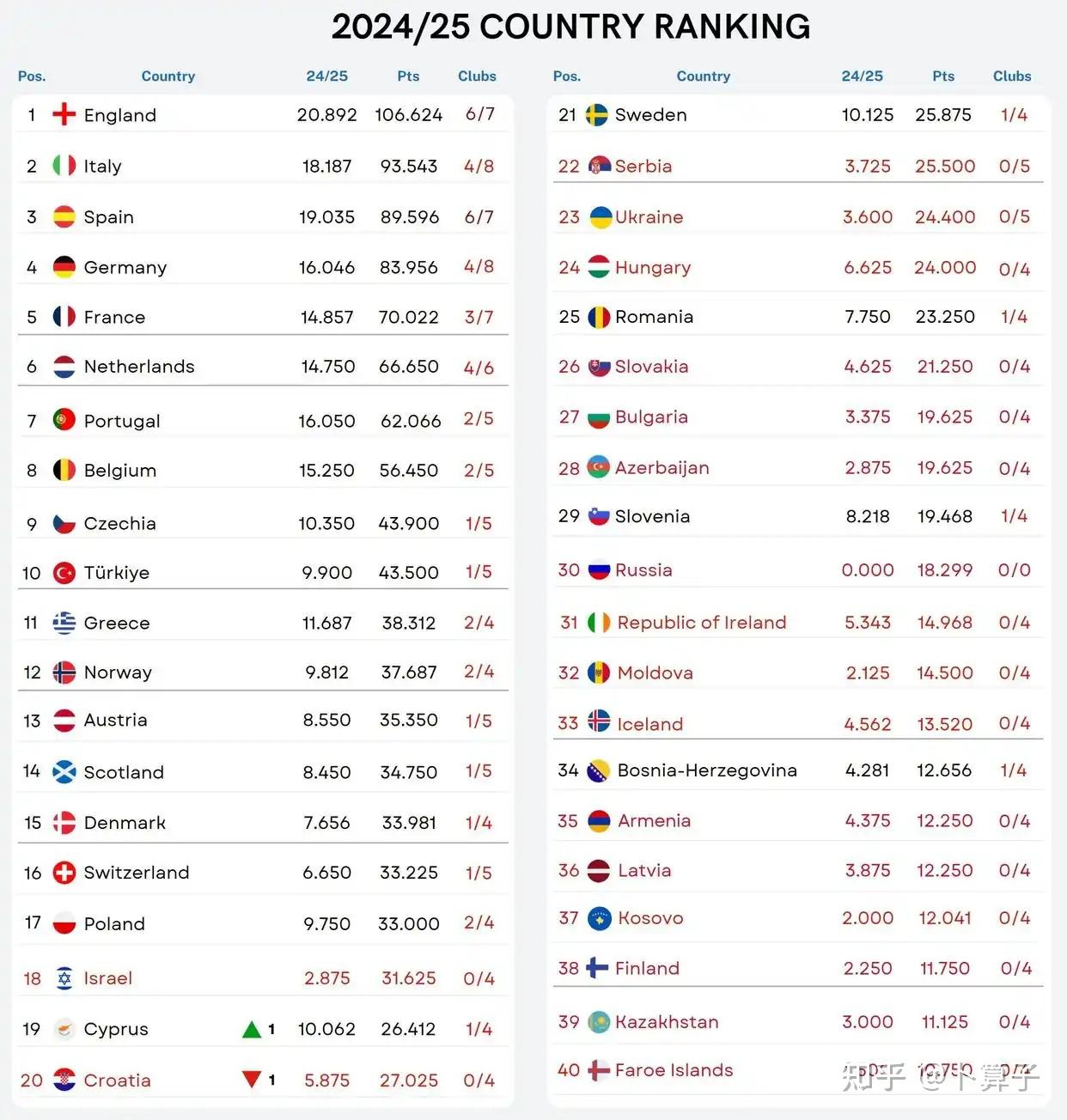Click the Faroe Islands country name
The image size is (1067, 1120).
click(x=674, y=1070)
